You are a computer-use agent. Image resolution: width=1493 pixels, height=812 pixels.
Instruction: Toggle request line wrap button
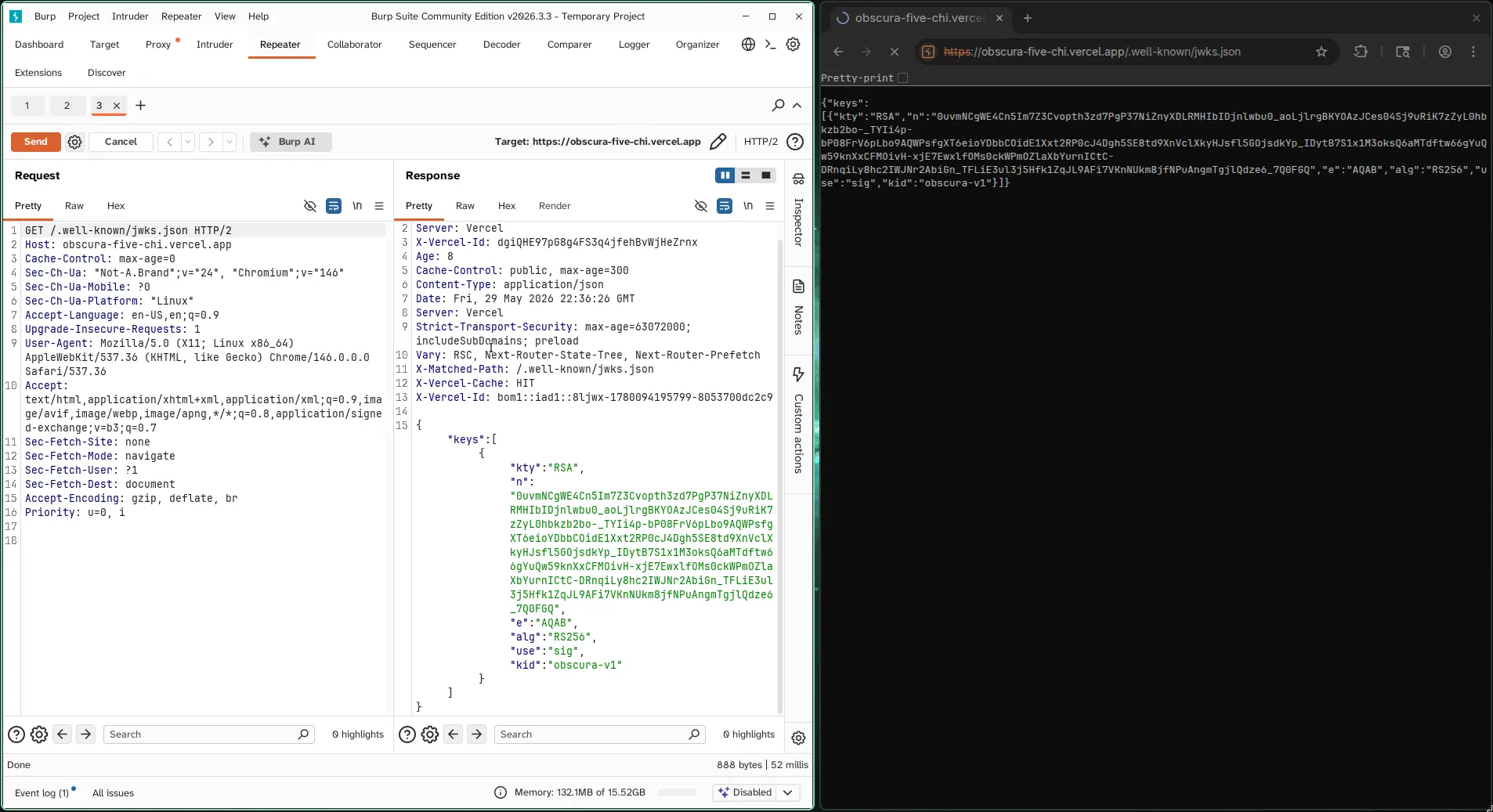tap(334, 206)
